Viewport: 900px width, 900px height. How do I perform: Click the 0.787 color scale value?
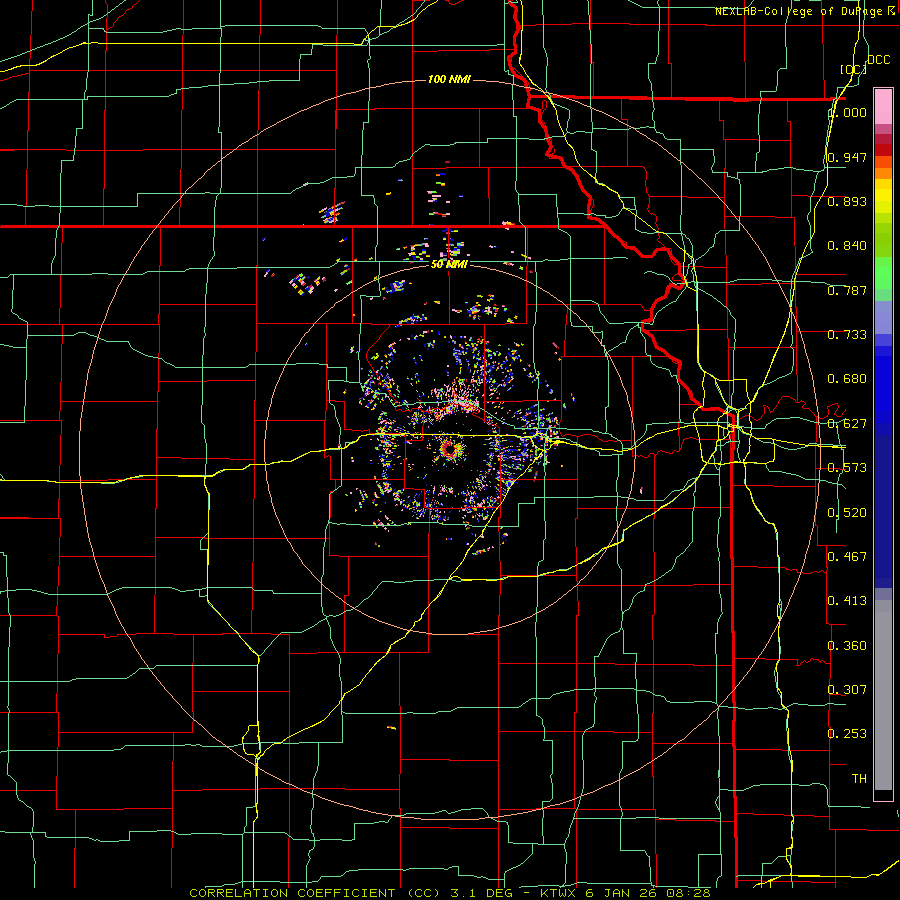(847, 290)
